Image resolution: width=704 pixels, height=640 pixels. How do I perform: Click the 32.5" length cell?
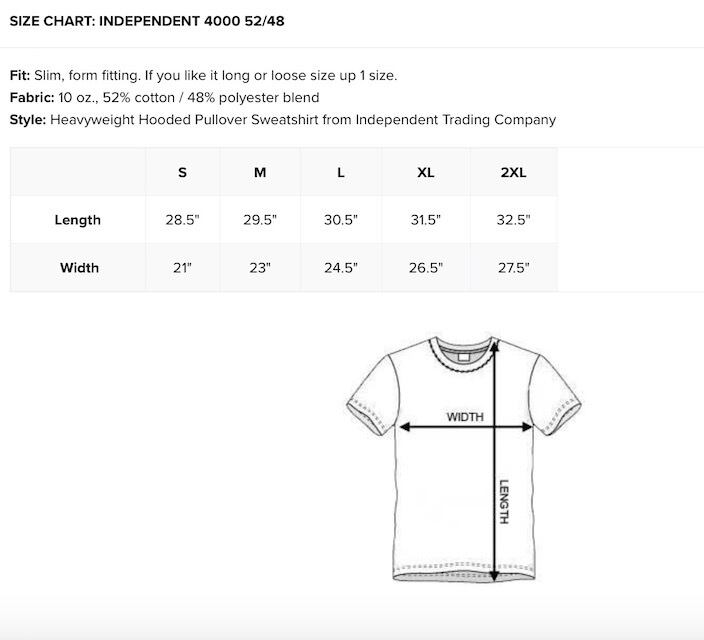(x=513, y=220)
